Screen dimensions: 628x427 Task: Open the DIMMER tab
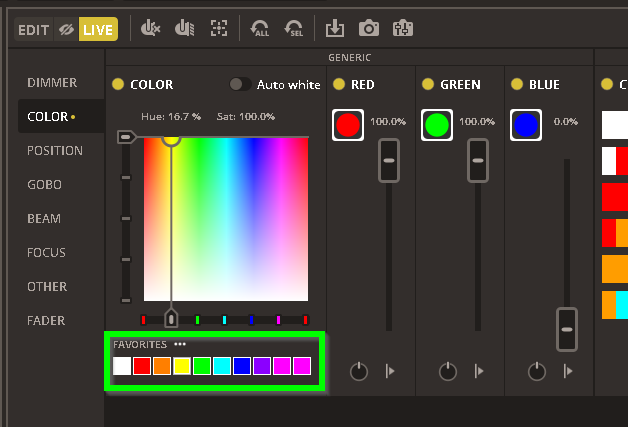(52, 83)
